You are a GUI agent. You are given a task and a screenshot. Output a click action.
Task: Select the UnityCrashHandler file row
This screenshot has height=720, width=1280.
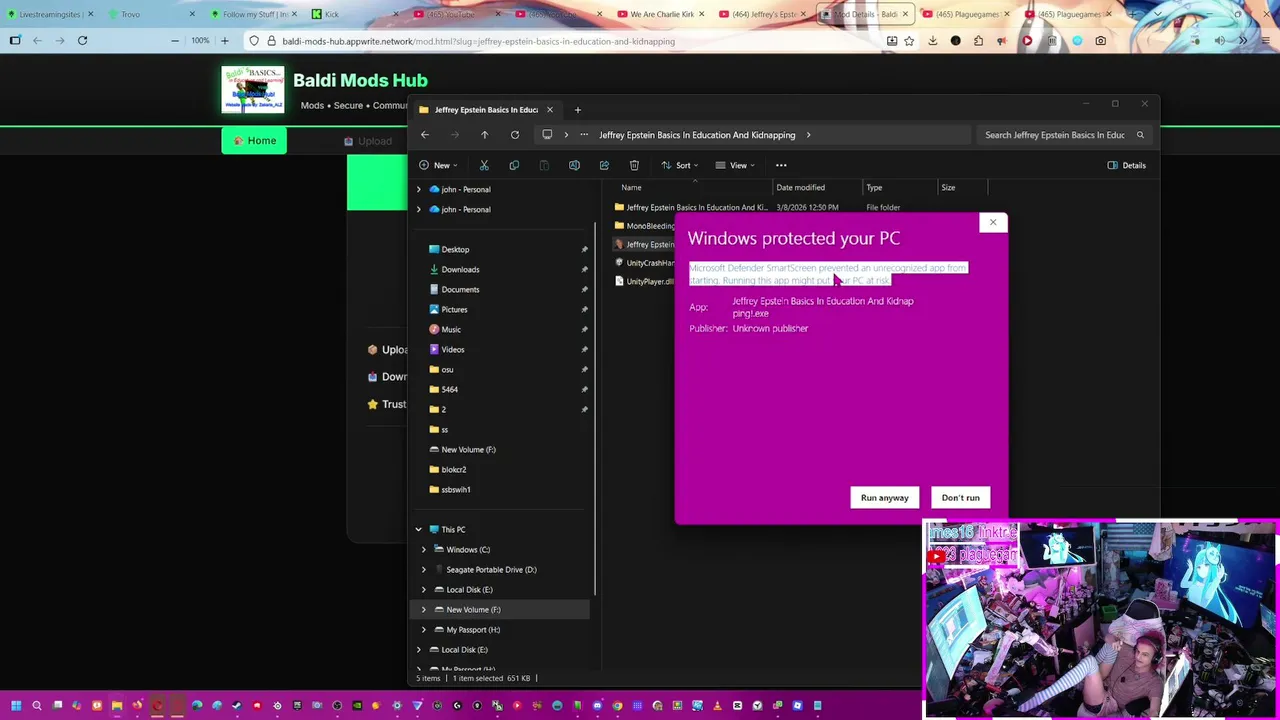(644, 263)
